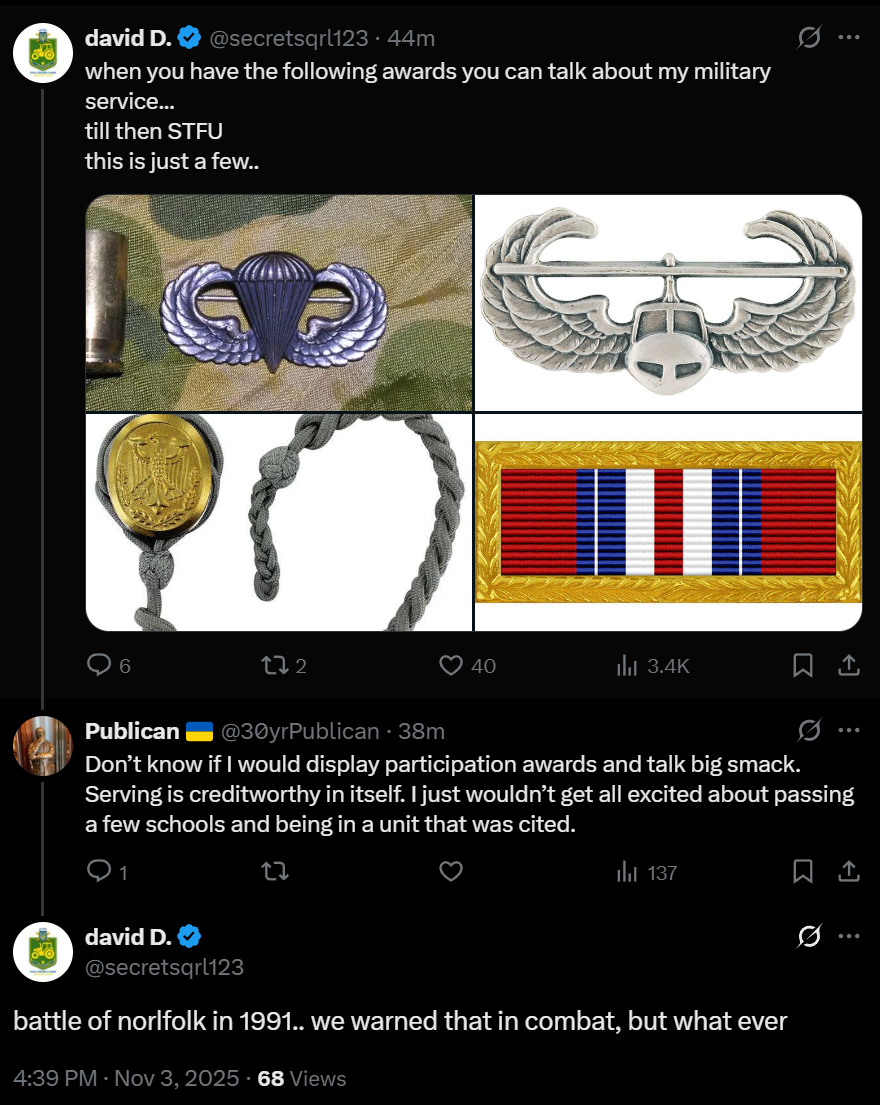The width and height of the screenshot is (880, 1105).
Task: Like Publican's reply
Action: pyautogui.click(x=451, y=872)
